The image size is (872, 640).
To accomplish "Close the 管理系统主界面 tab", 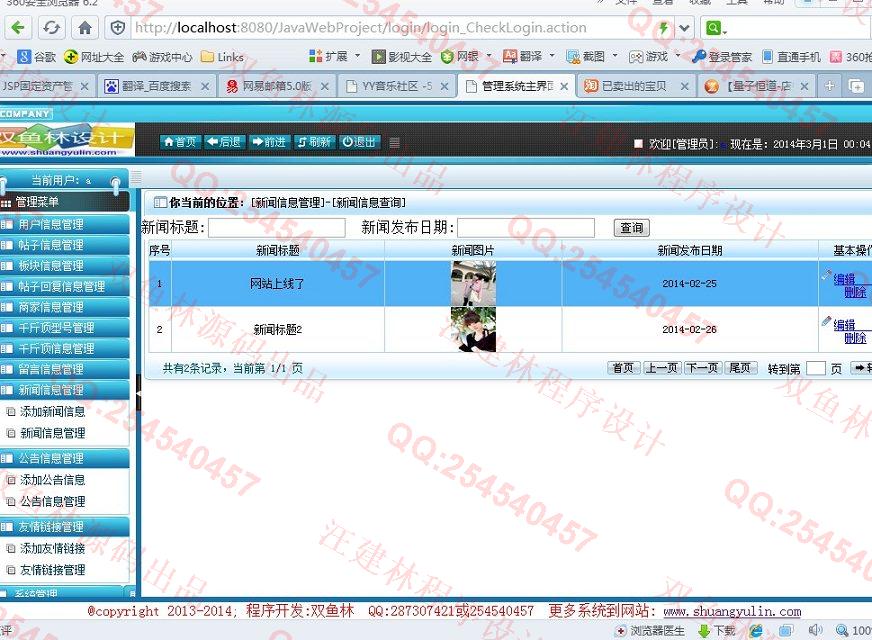I will pos(564,86).
